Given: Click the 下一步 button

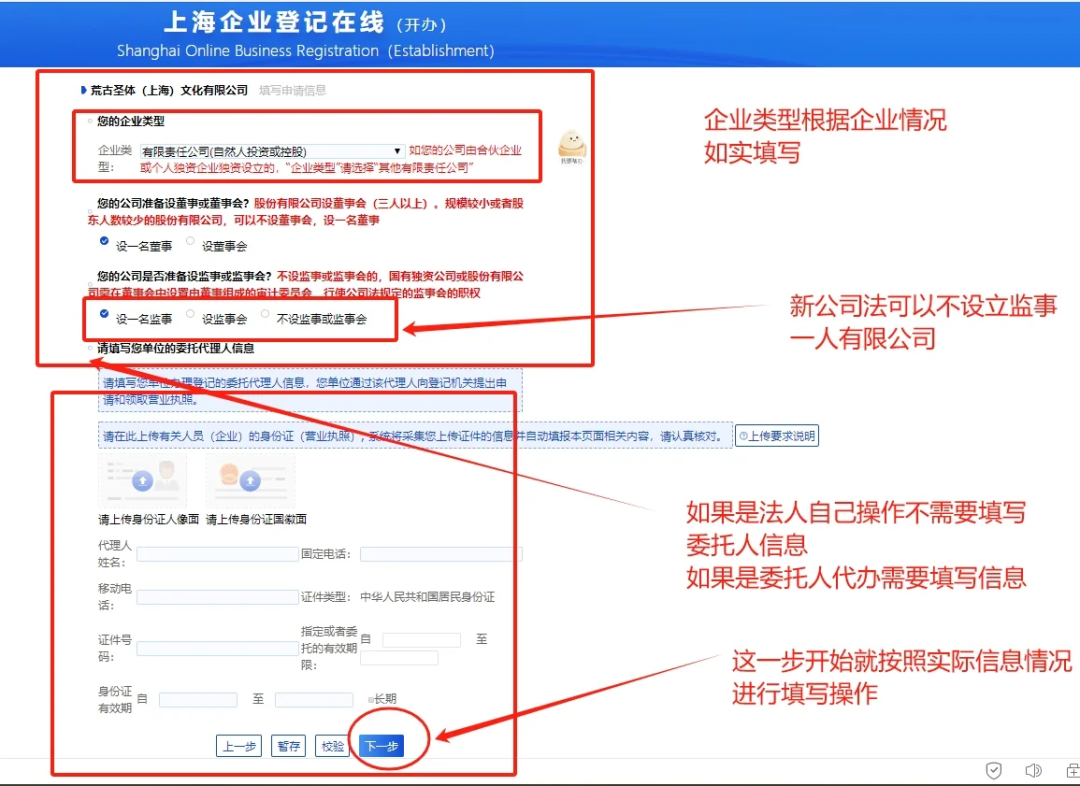Looking at the screenshot, I should [382, 746].
